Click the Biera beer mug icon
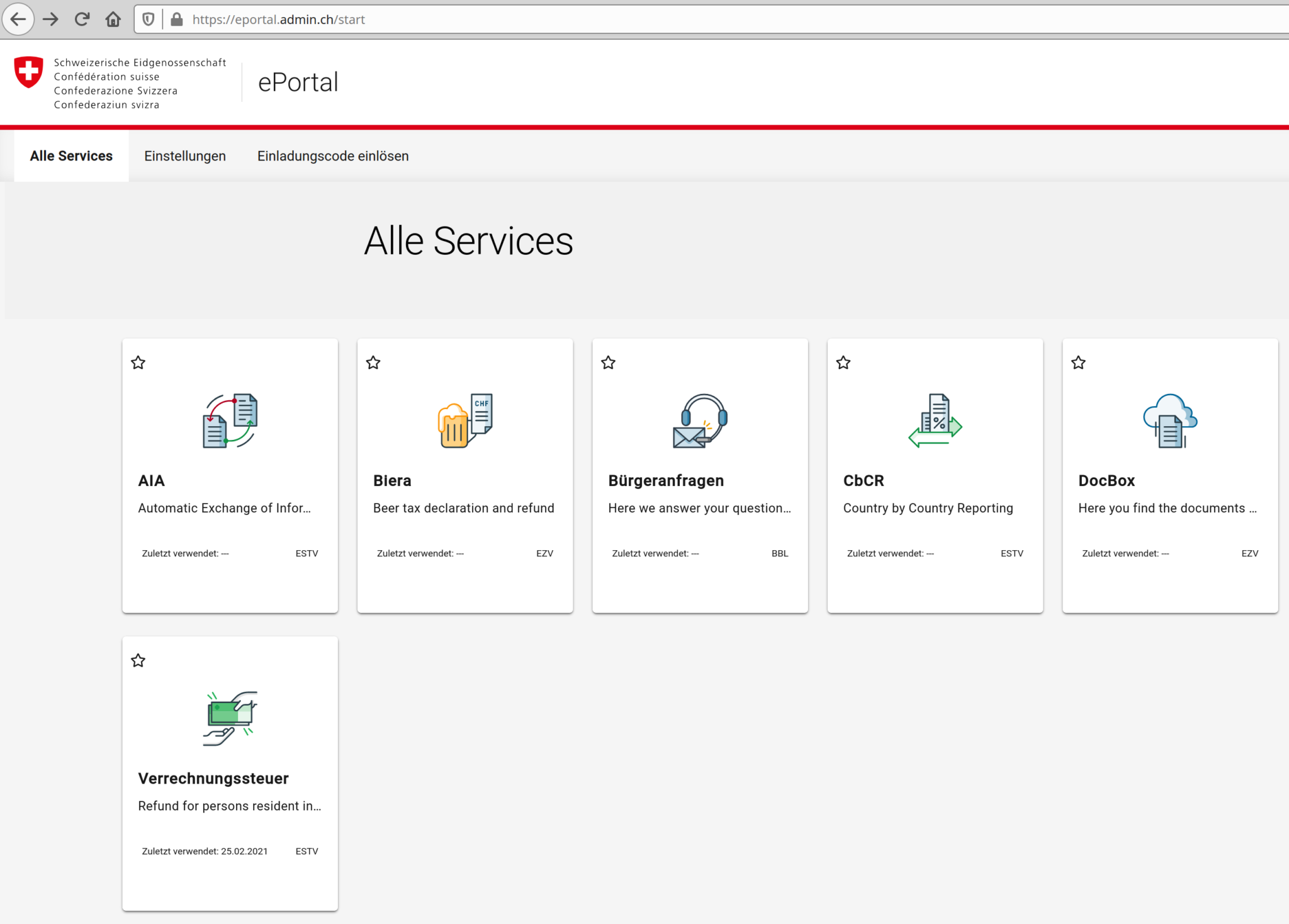 click(x=465, y=421)
